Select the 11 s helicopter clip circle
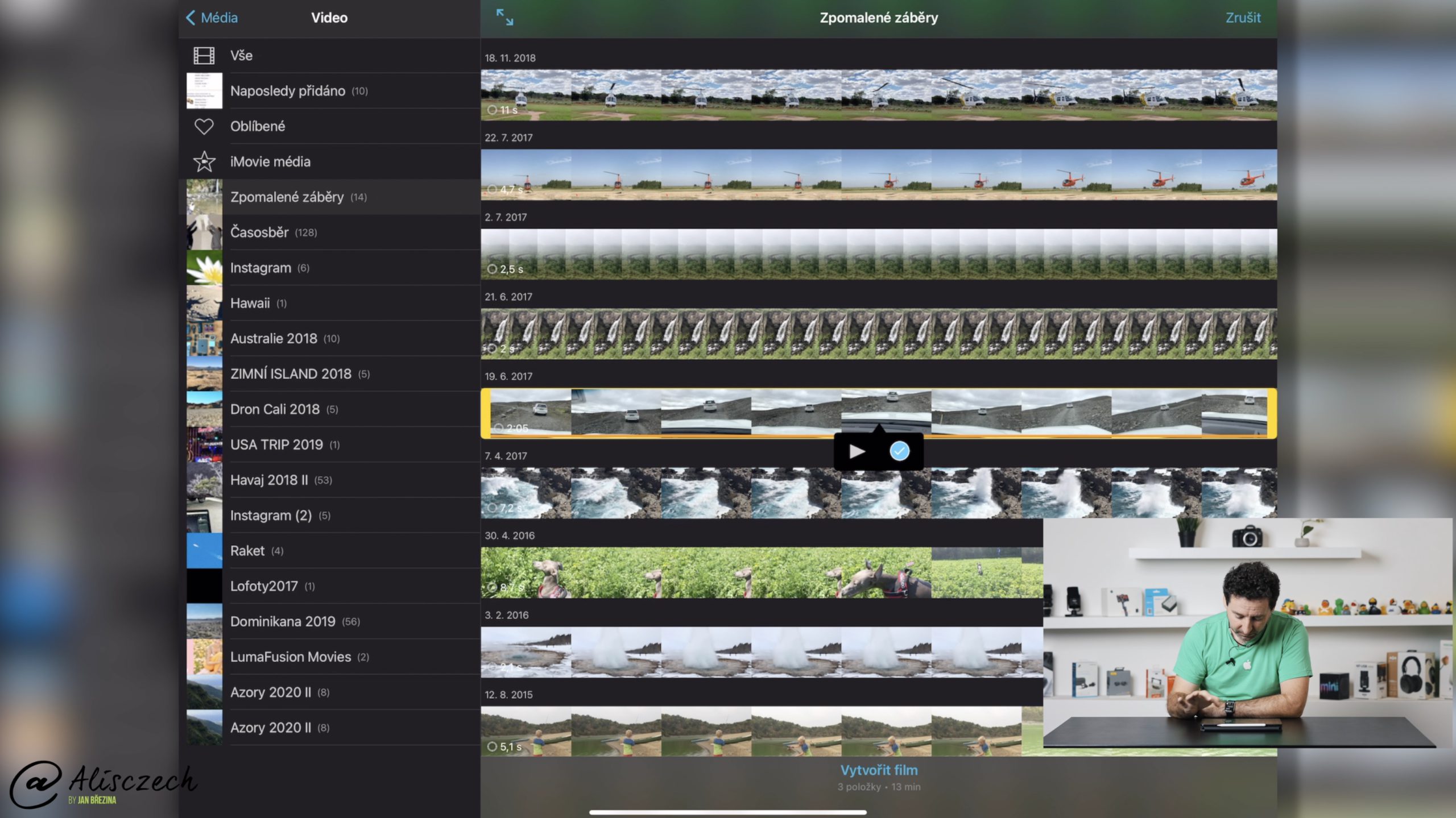 click(493, 110)
